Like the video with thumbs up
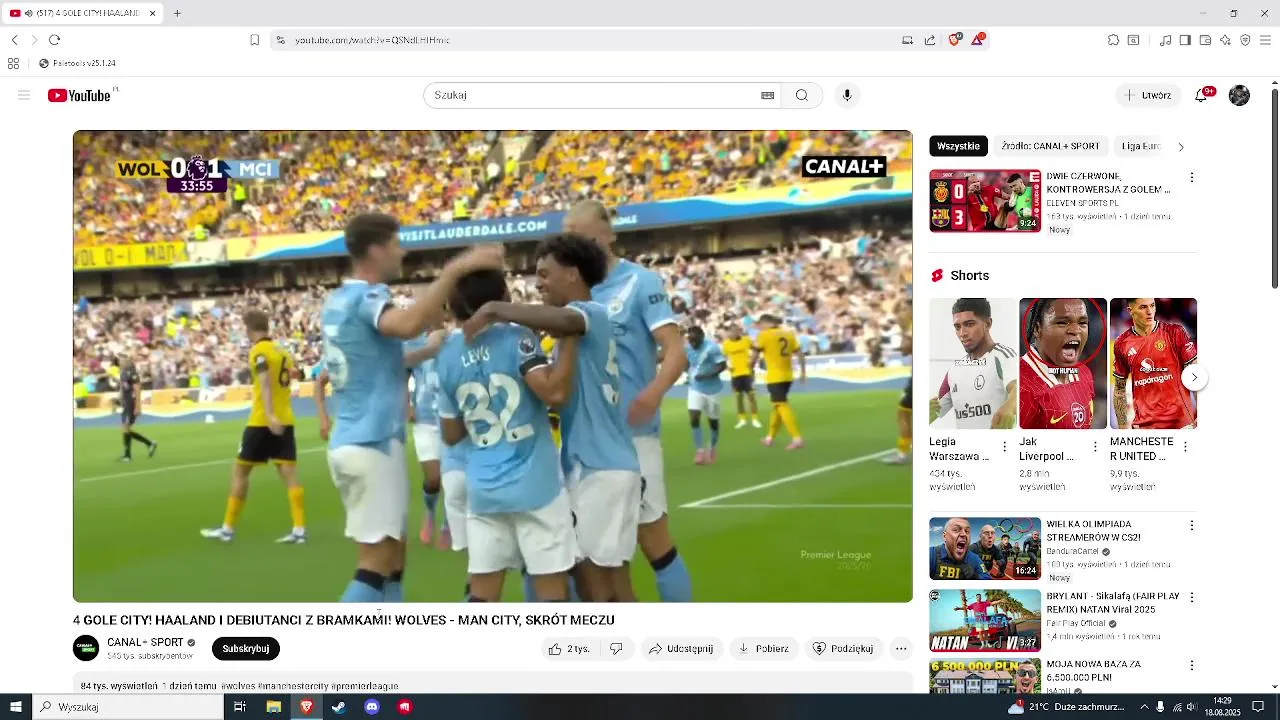Viewport: 1280px width, 720px height. [569, 648]
